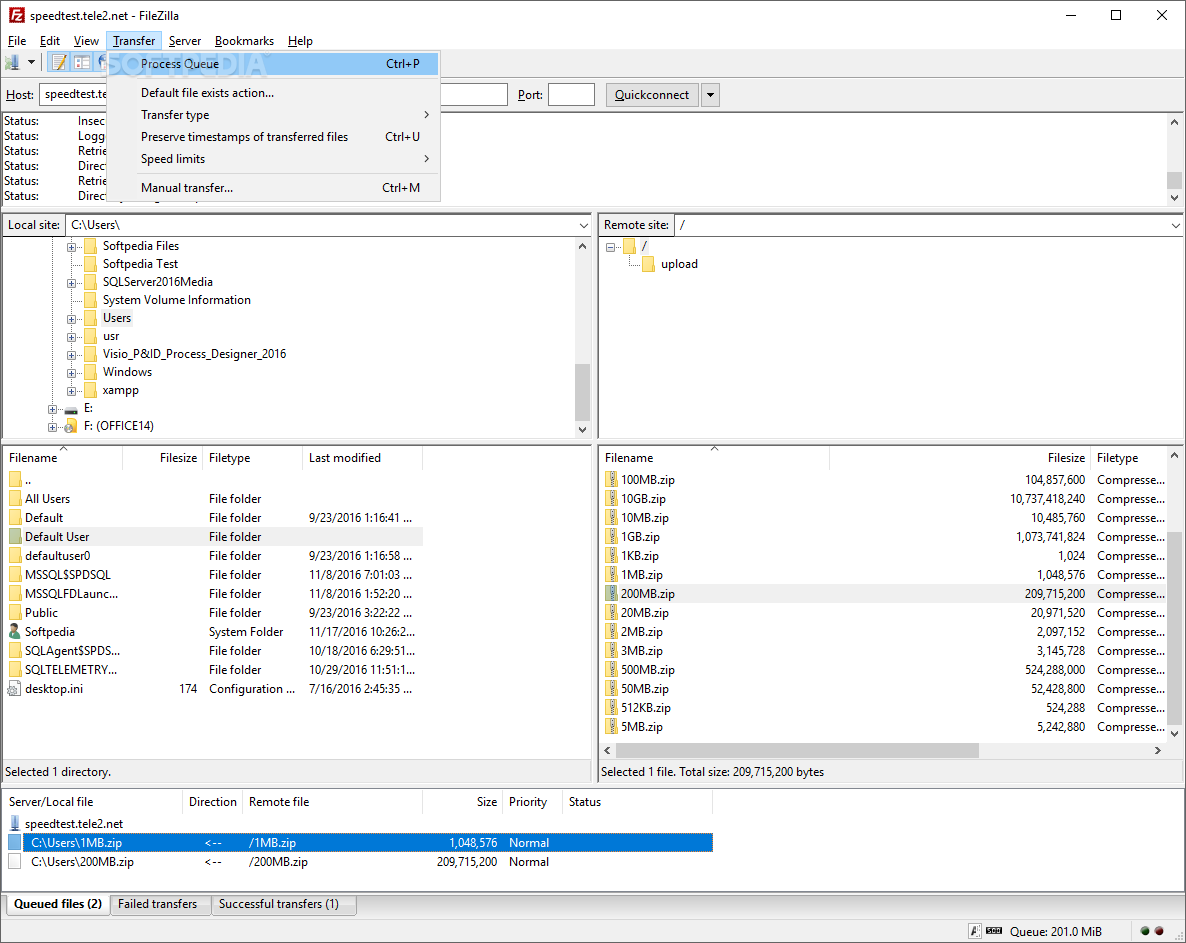The image size is (1186, 943).
Task: Select the 10GB.zip remote file row
Action: 885,498
